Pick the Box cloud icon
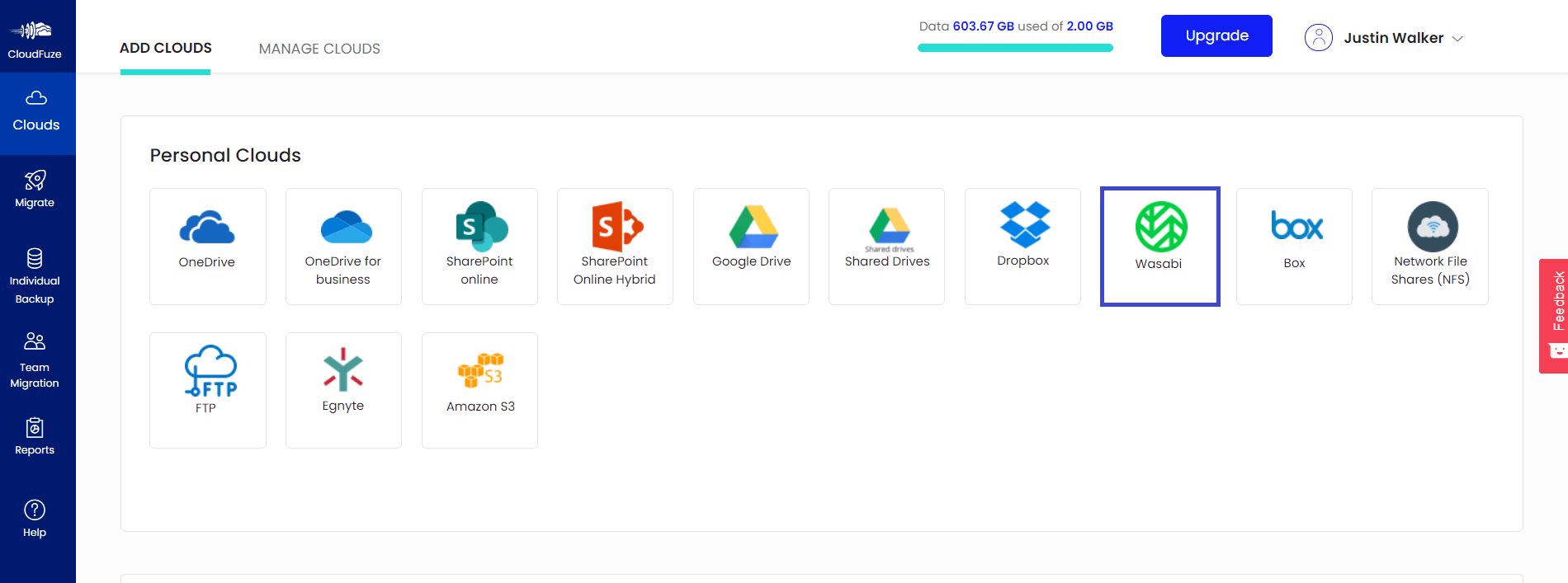This screenshot has width=1568, height=583. pos(1296,227)
